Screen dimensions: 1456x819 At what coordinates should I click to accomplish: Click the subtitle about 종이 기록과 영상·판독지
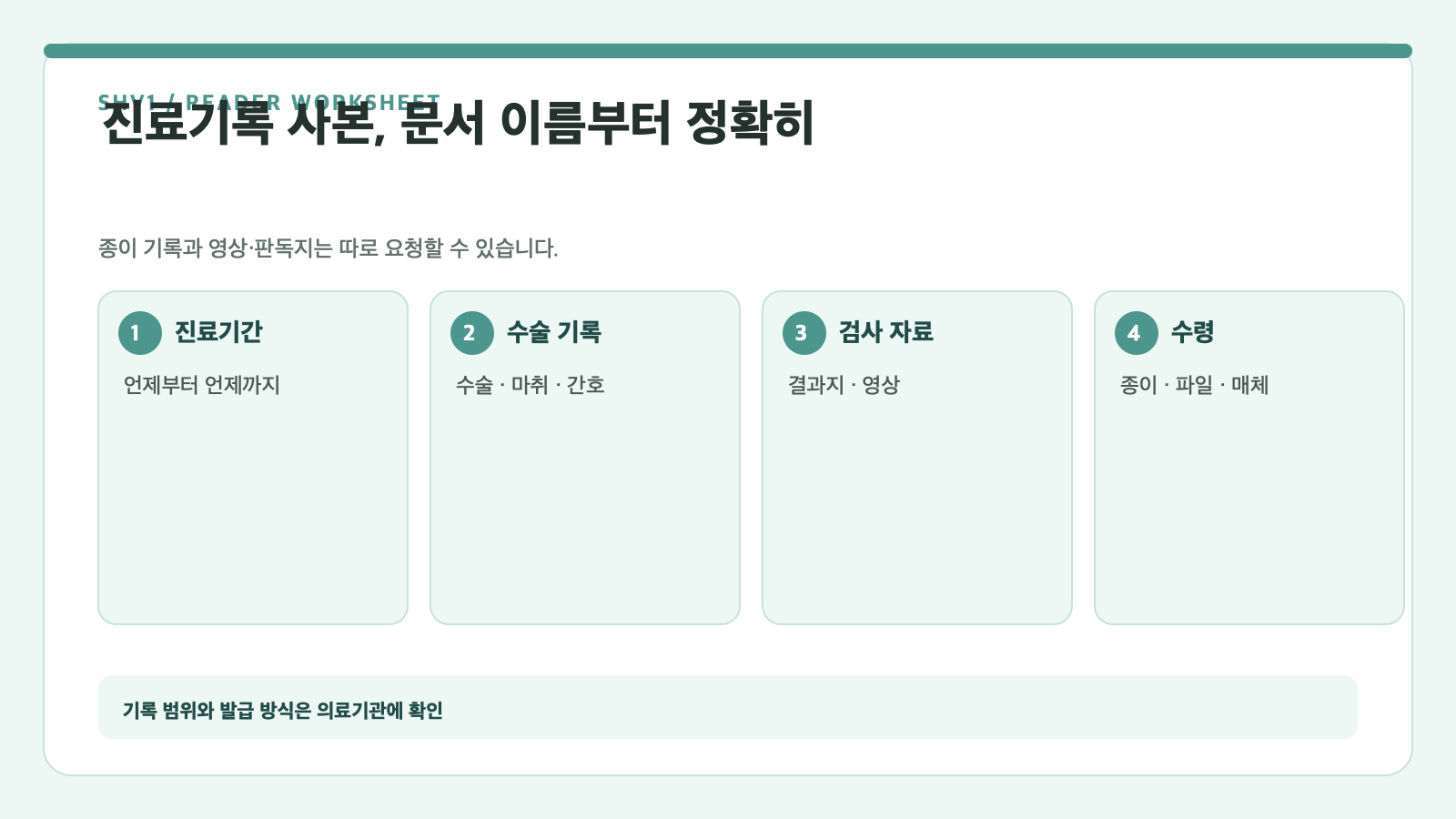(329, 248)
